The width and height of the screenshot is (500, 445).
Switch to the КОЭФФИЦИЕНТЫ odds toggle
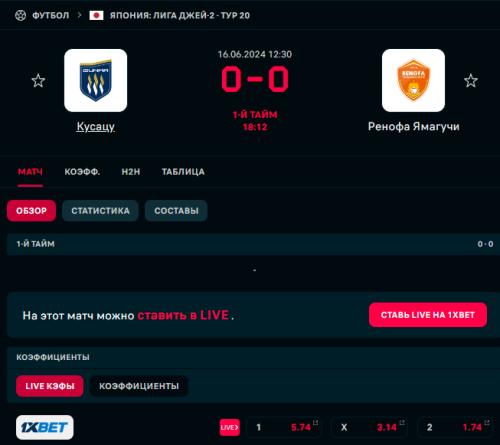pyautogui.click(x=139, y=386)
